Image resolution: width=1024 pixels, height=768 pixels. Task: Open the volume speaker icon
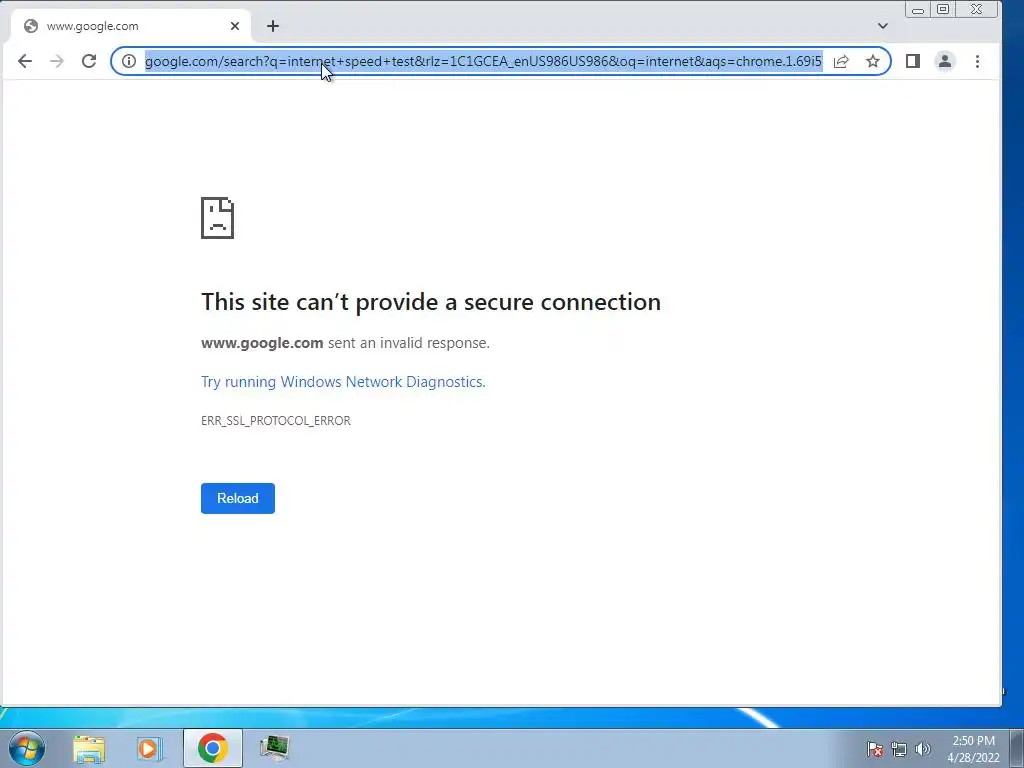[x=922, y=749]
